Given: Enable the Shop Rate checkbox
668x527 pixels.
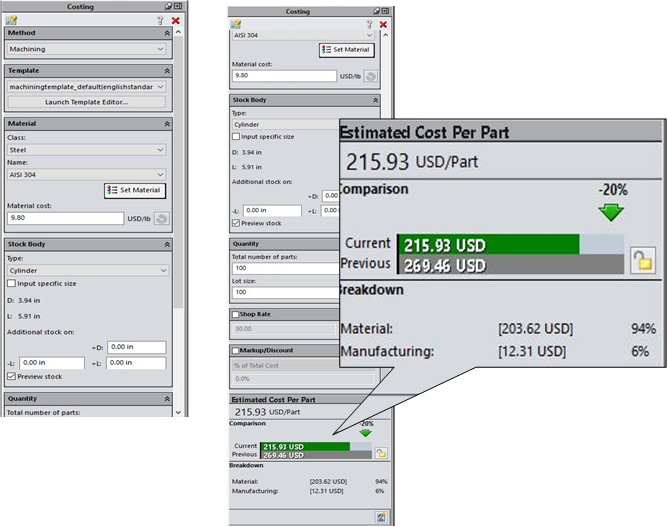Looking at the screenshot, I should point(236,314).
